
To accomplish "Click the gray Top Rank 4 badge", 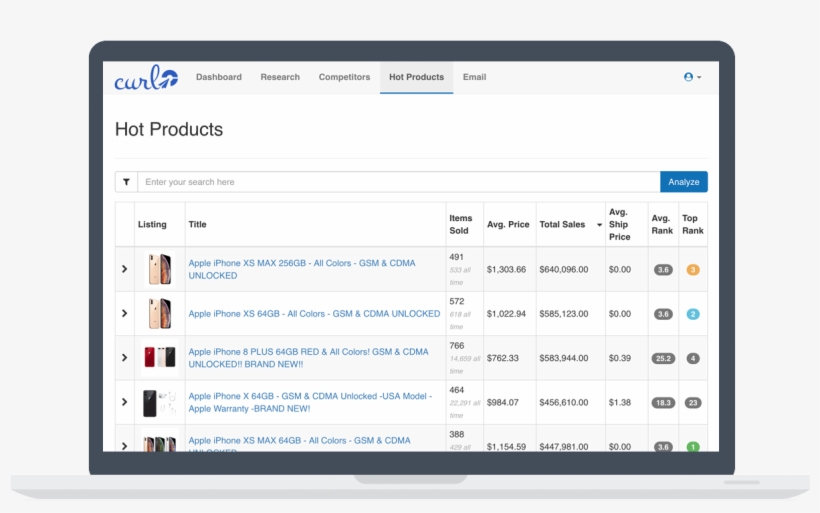I will pos(692,359).
